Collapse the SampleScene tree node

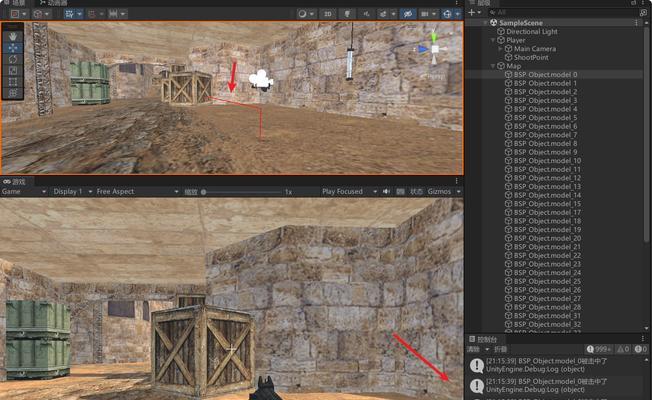[485, 23]
